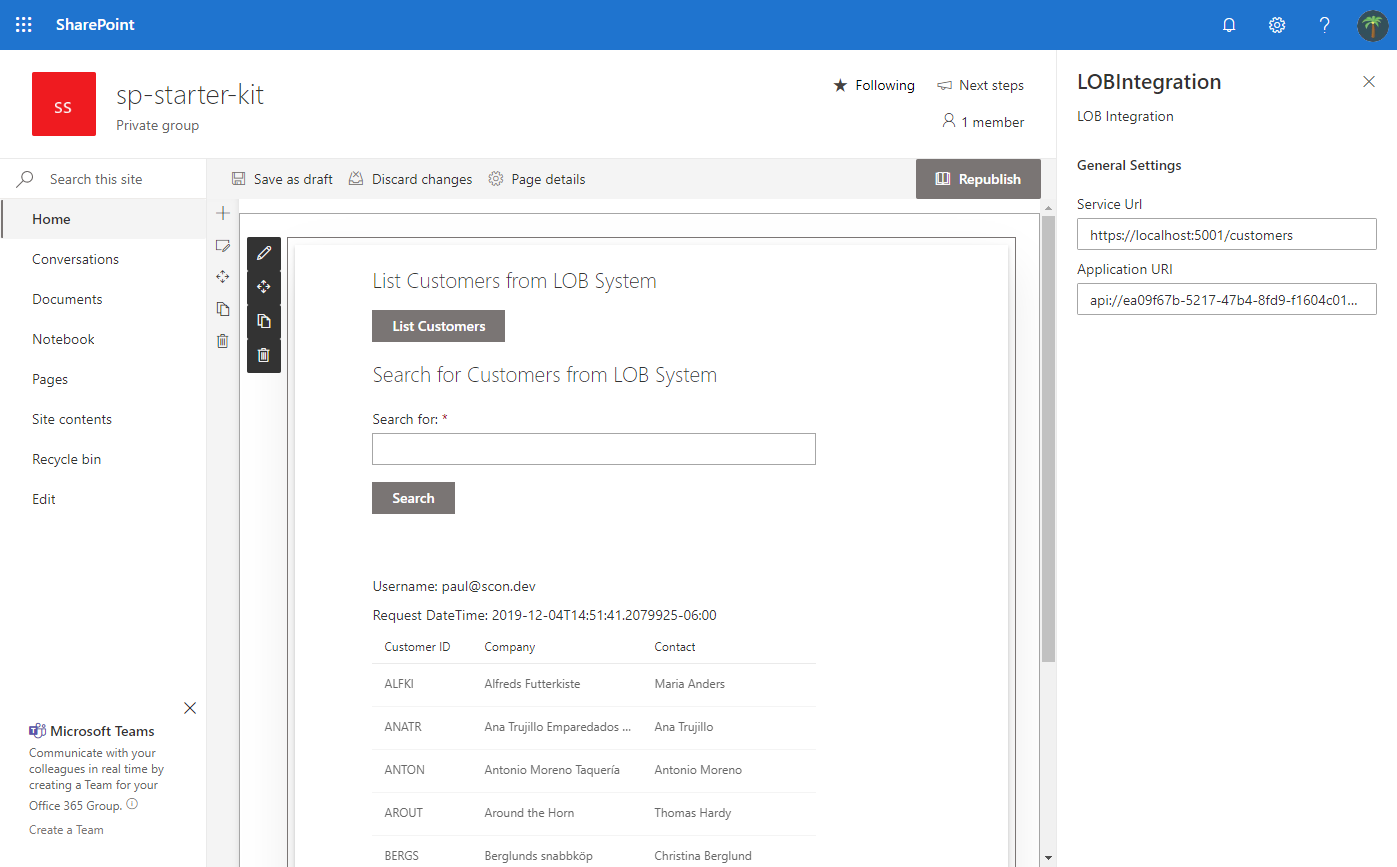Image resolution: width=1397 pixels, height=867 pixels.
Task: Click the Republish button
Action: (978, 179)
